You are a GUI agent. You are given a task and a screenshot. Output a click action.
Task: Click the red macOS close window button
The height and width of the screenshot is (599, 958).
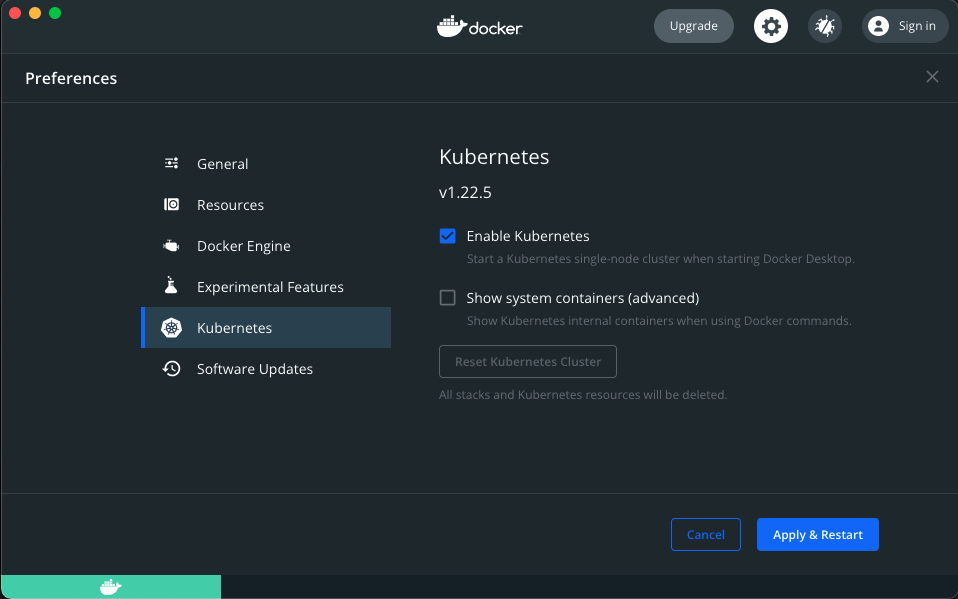point(15,13)
